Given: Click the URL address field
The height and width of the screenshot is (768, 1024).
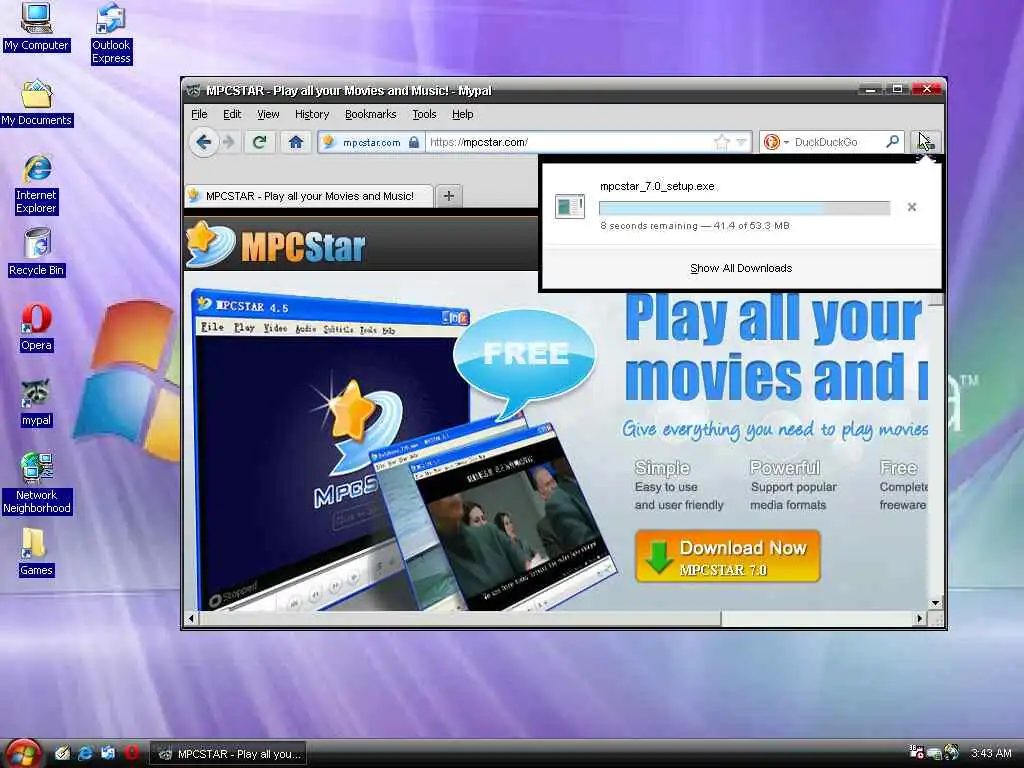Looking at the screenshot, I should click(x=568, y=142).
